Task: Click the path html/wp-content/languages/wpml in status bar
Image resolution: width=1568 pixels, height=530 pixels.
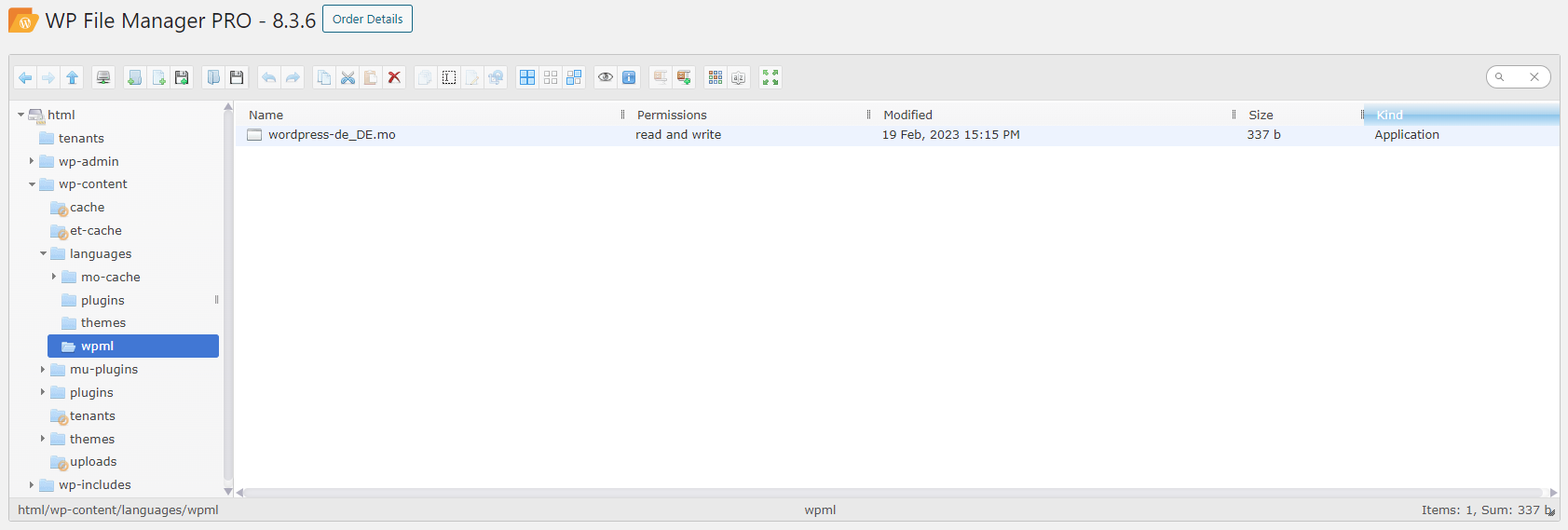Action: [x=118, y=510]
